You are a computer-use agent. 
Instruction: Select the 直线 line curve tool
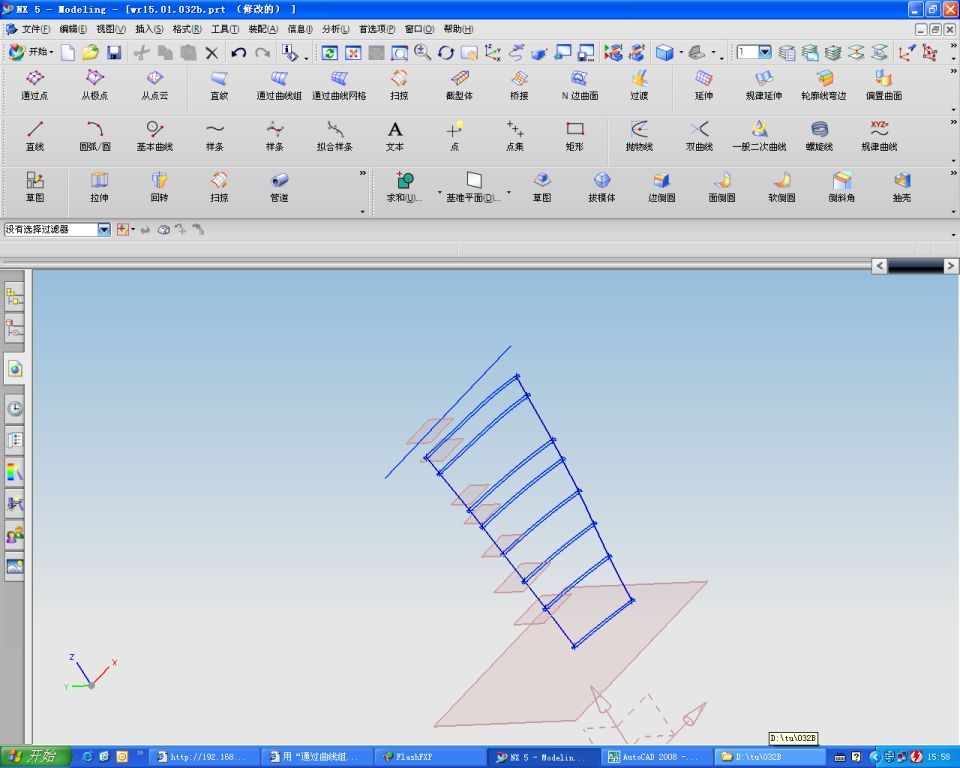pyautogui.click(x=35, y=137)
